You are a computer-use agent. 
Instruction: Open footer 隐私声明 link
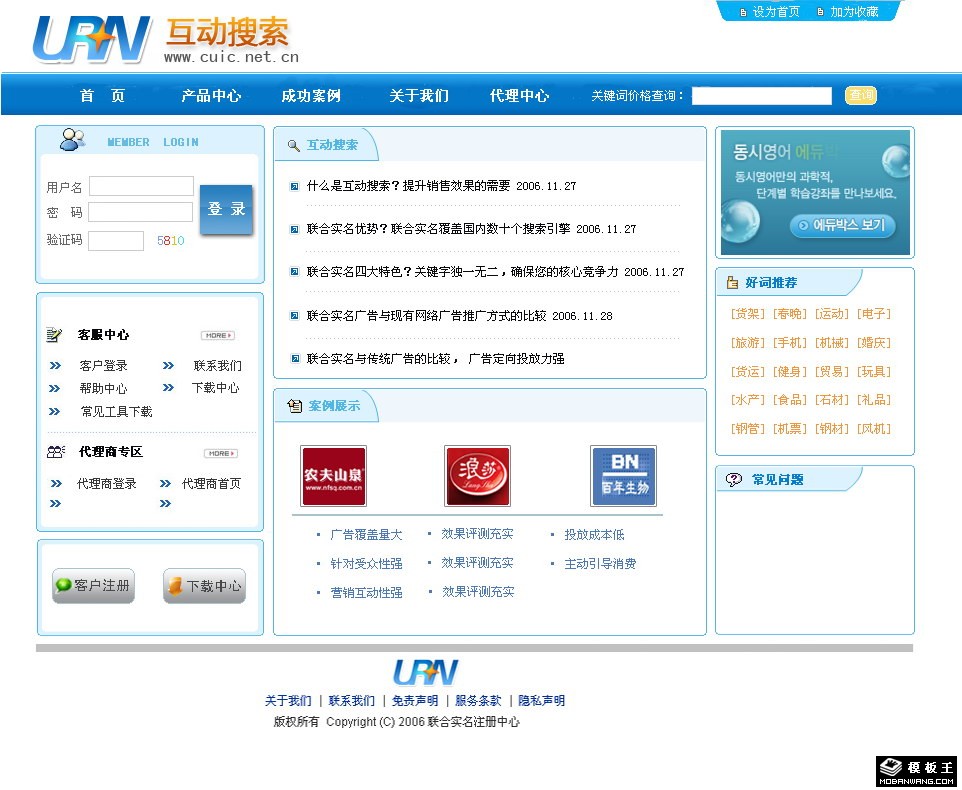tap(542, 700)
